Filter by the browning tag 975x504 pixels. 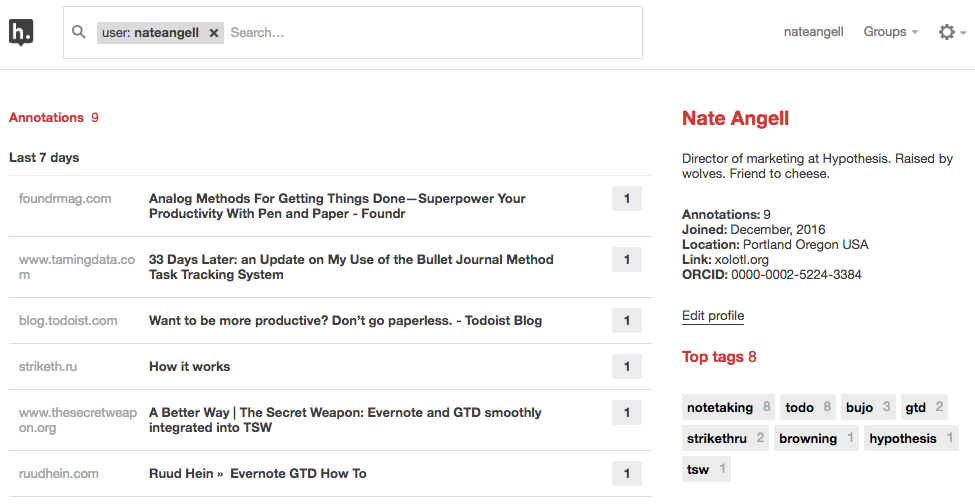pyautogui.click(x=816, y=438)
